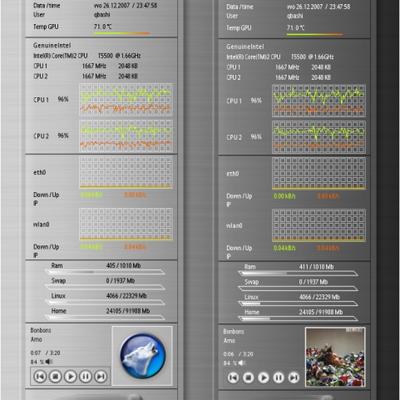Click the speaker volume icon in the dark right panel
Viewport: 400px width, 400px height.
(x=242, y=363)
